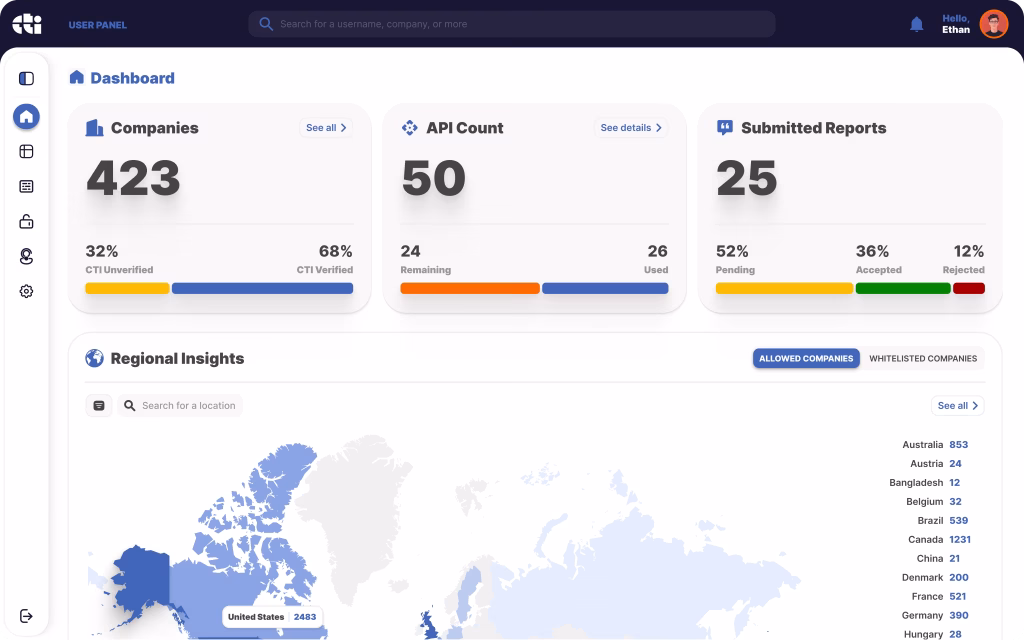Open See all in Regional Insights

[957, 406]
